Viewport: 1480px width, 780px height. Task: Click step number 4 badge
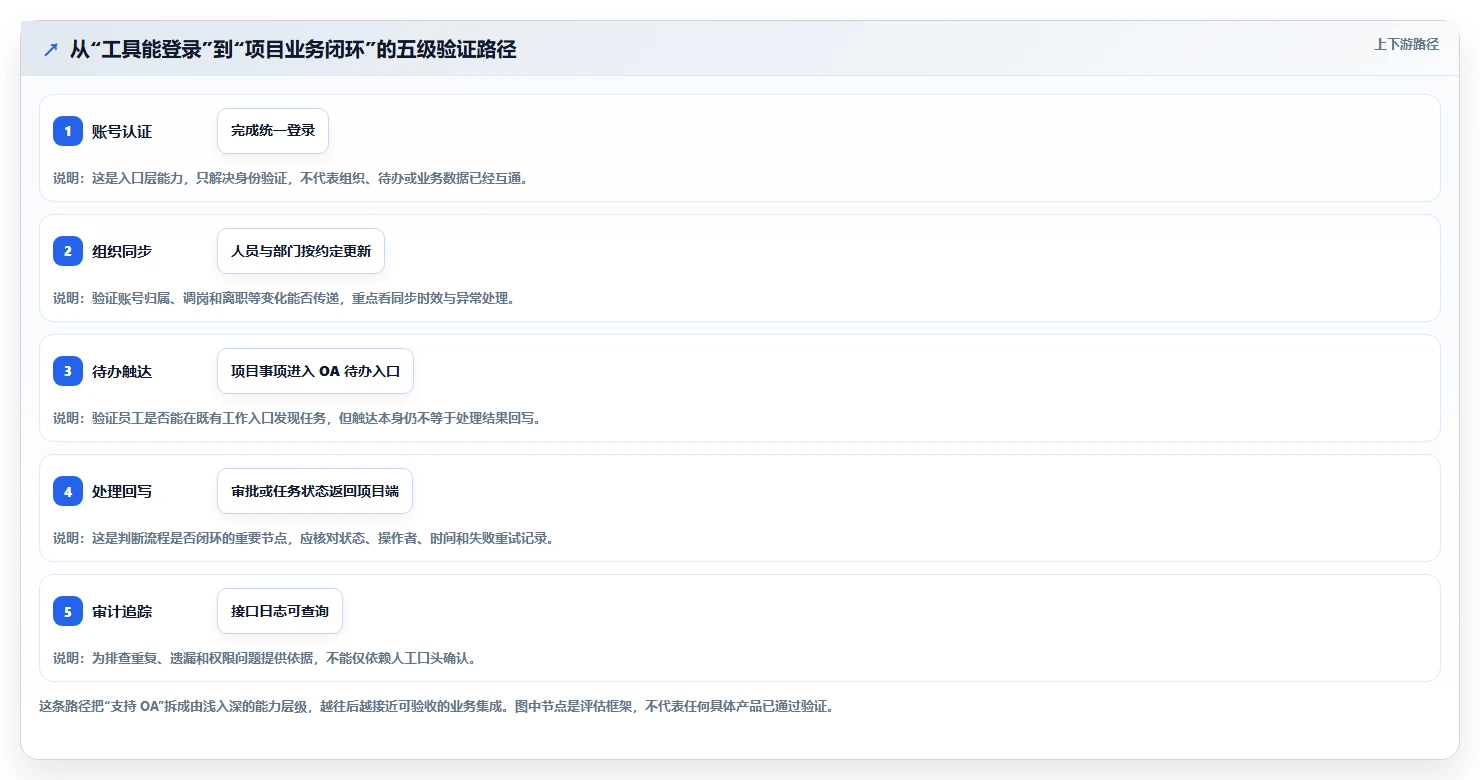tap(68, 491)
